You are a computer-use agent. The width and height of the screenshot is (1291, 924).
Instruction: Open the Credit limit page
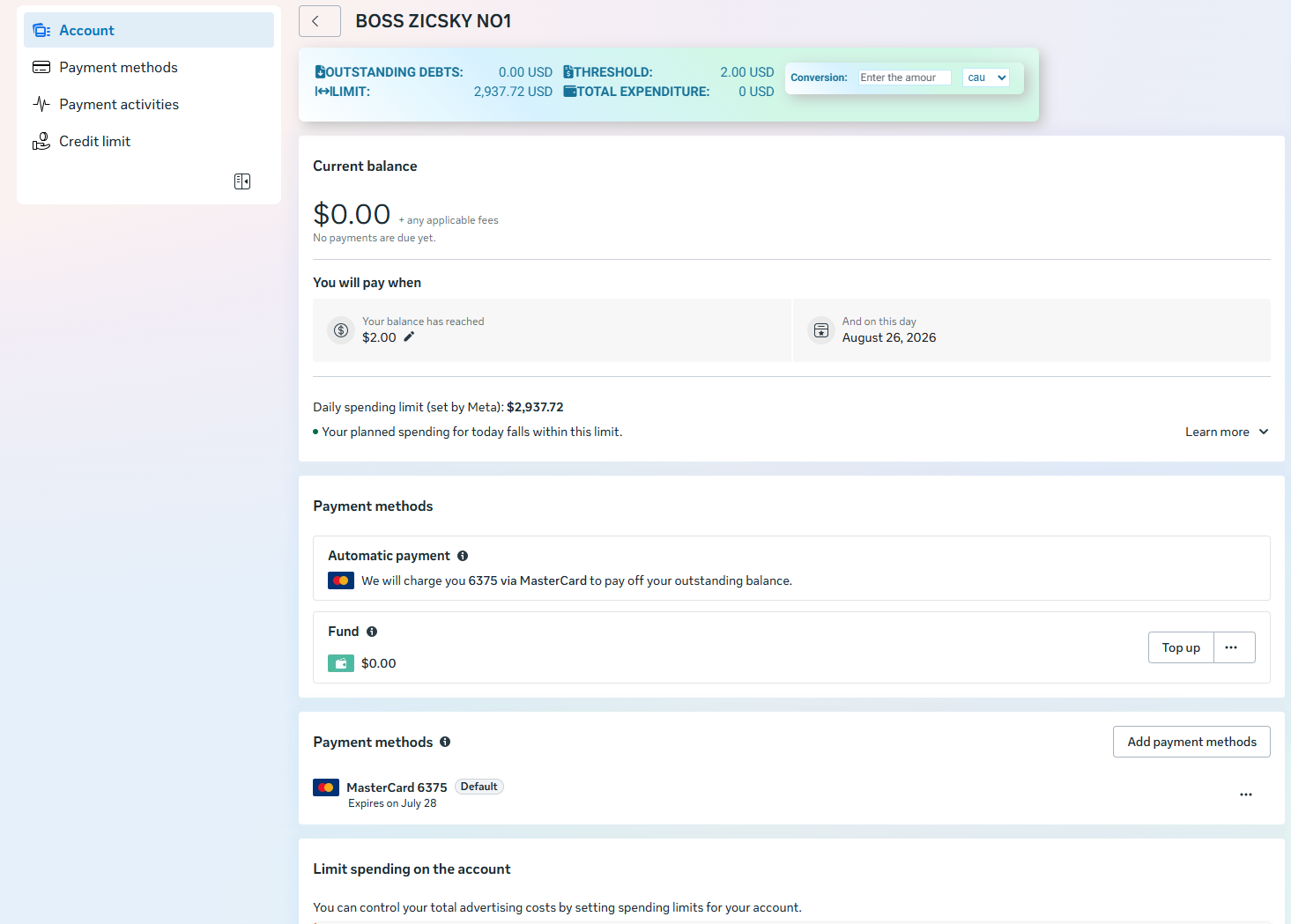pos(149,141)
